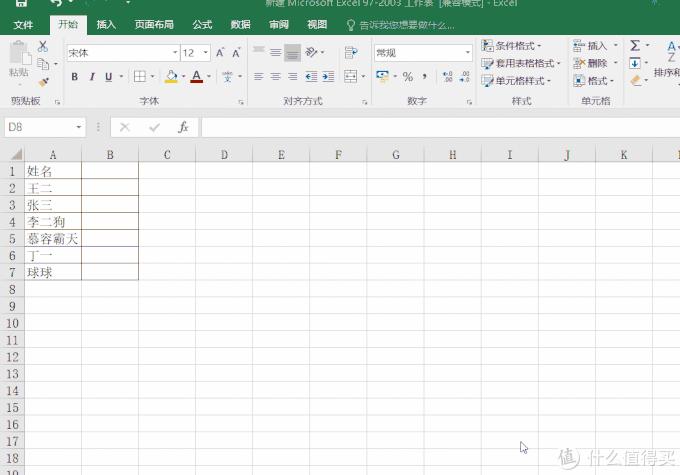
Task: Toggle Bold formatting
Action: (75, 77)
